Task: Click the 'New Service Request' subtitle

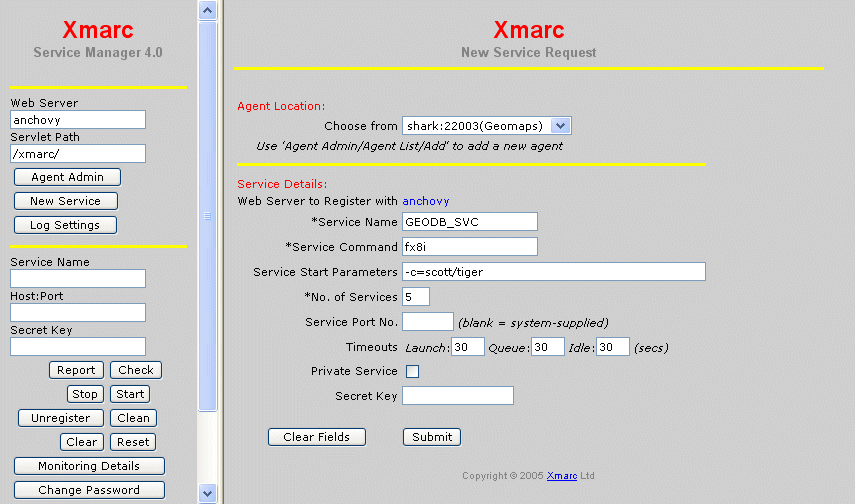Action: 528,52
